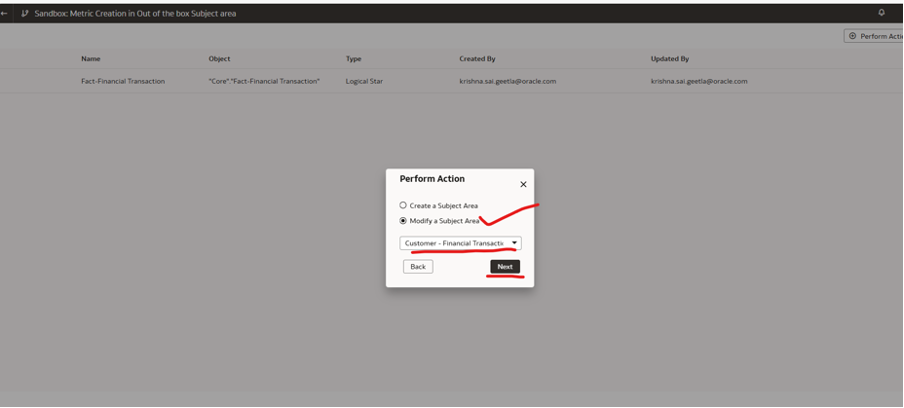Image resolution: width=904 pixels, height=408 pixels.
Task: Sort by Object column header
Action: [219, 59]
